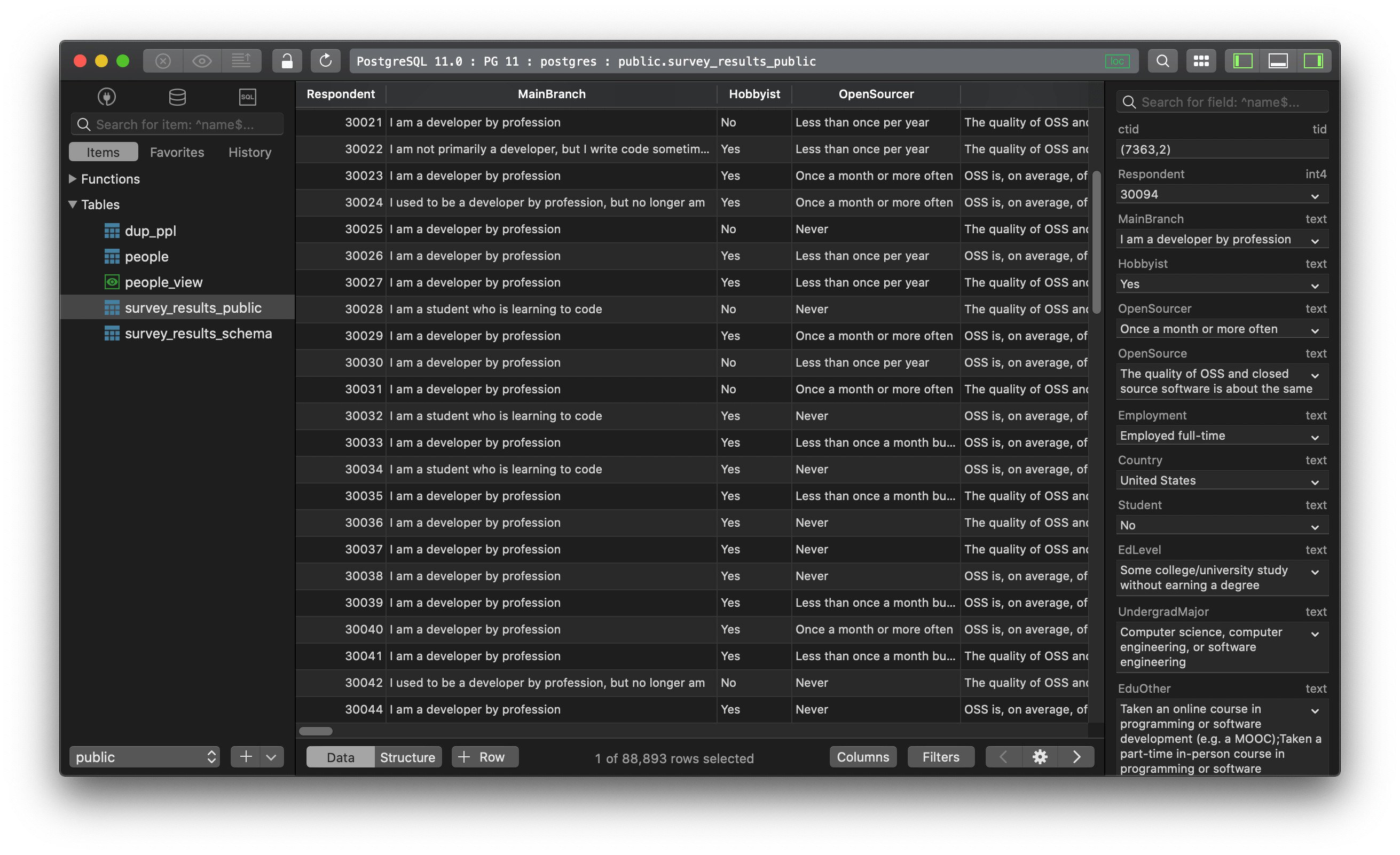Click the Columns button

(862, 757)
